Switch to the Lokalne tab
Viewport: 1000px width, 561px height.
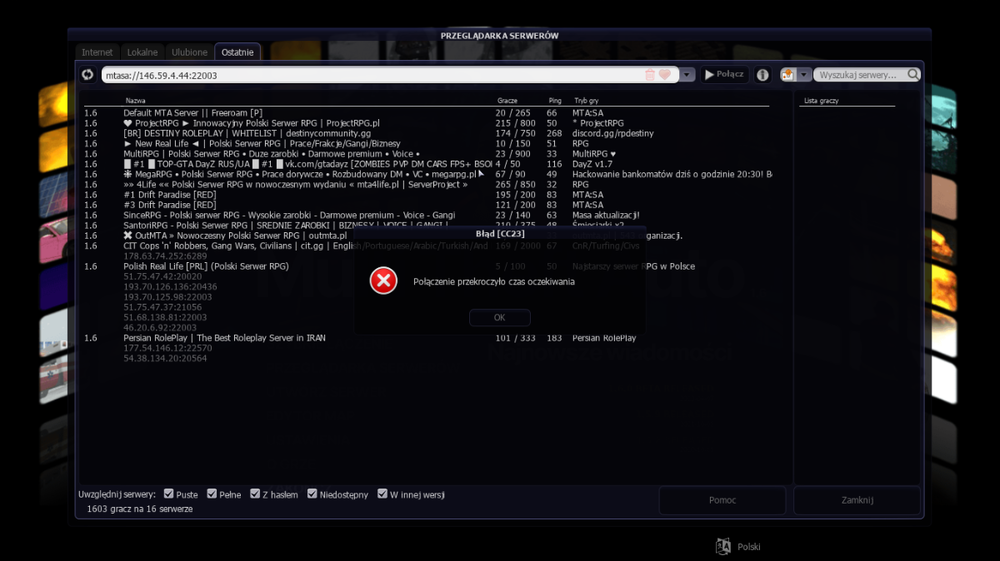click(x=142, y=52)
